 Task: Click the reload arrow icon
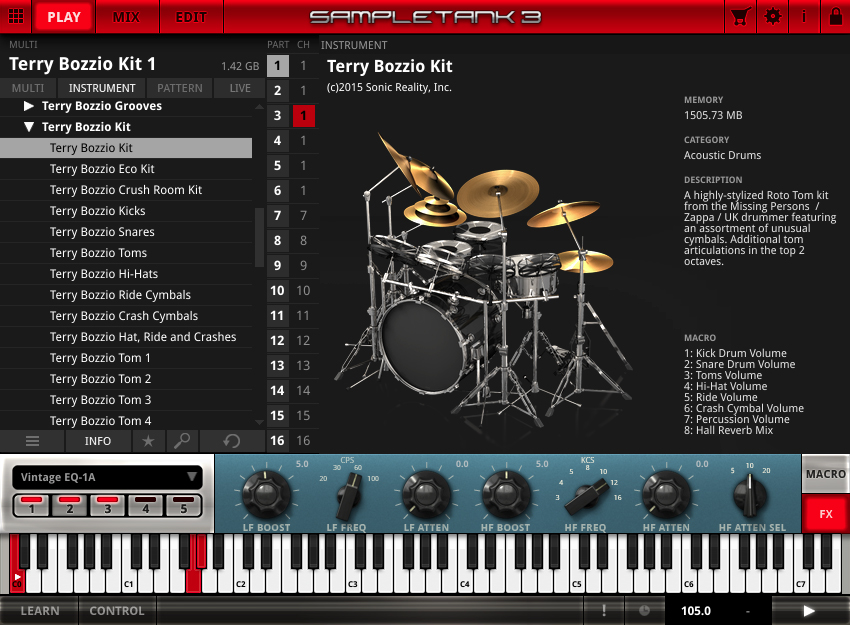232,441
